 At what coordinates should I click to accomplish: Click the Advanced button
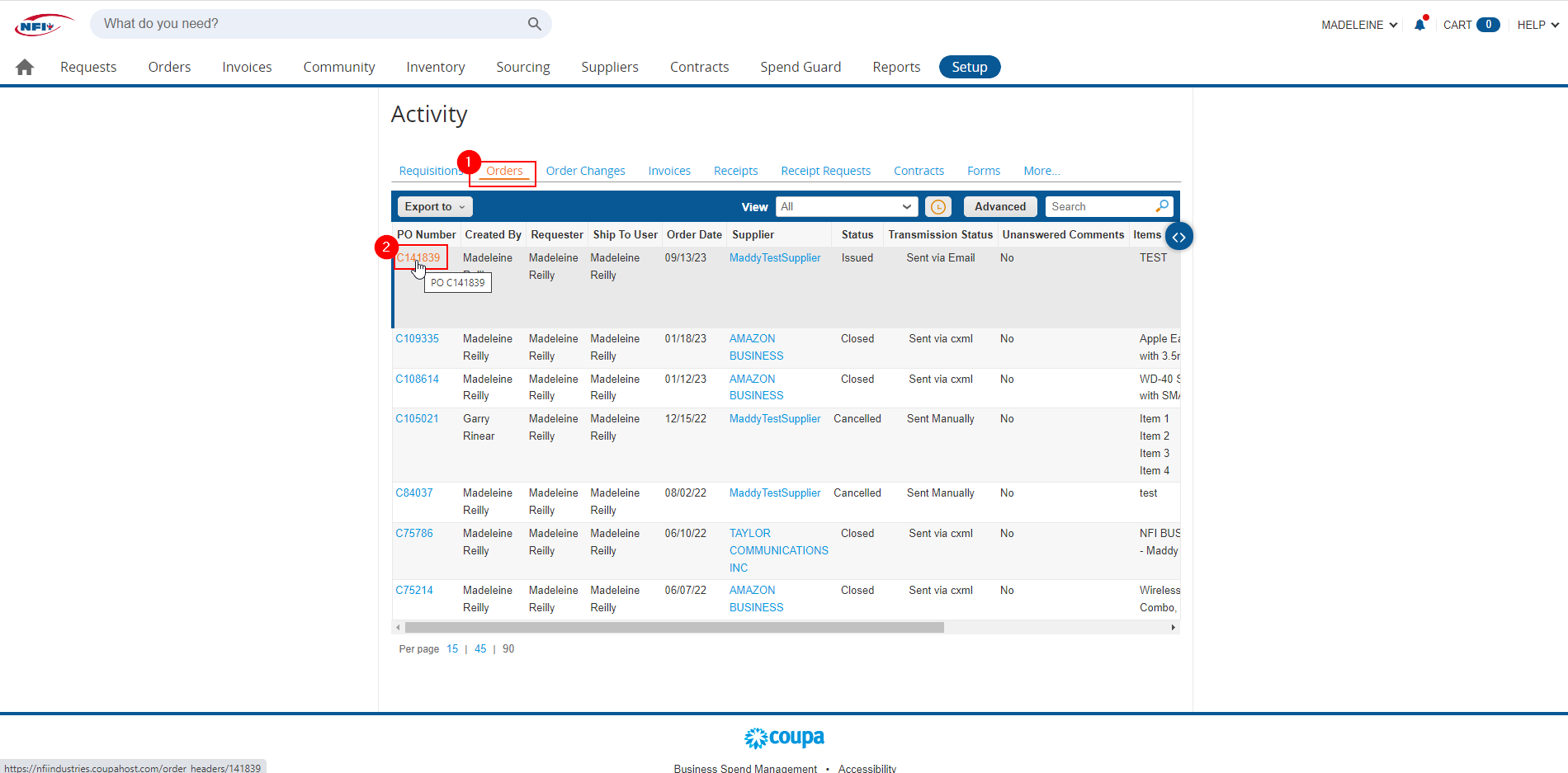click(x=1000, y=206)
